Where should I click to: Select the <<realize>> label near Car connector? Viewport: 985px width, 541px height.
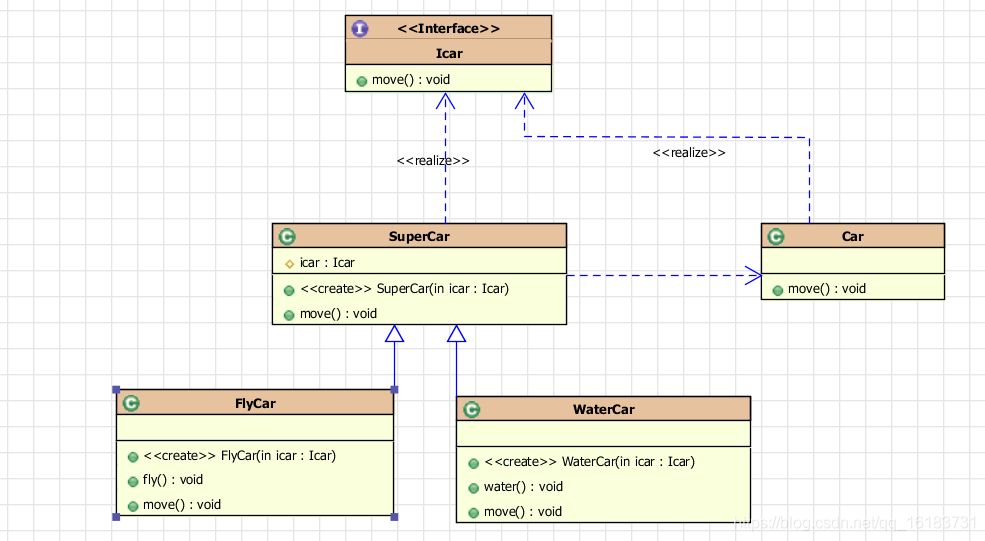click(x=689, y=153)
